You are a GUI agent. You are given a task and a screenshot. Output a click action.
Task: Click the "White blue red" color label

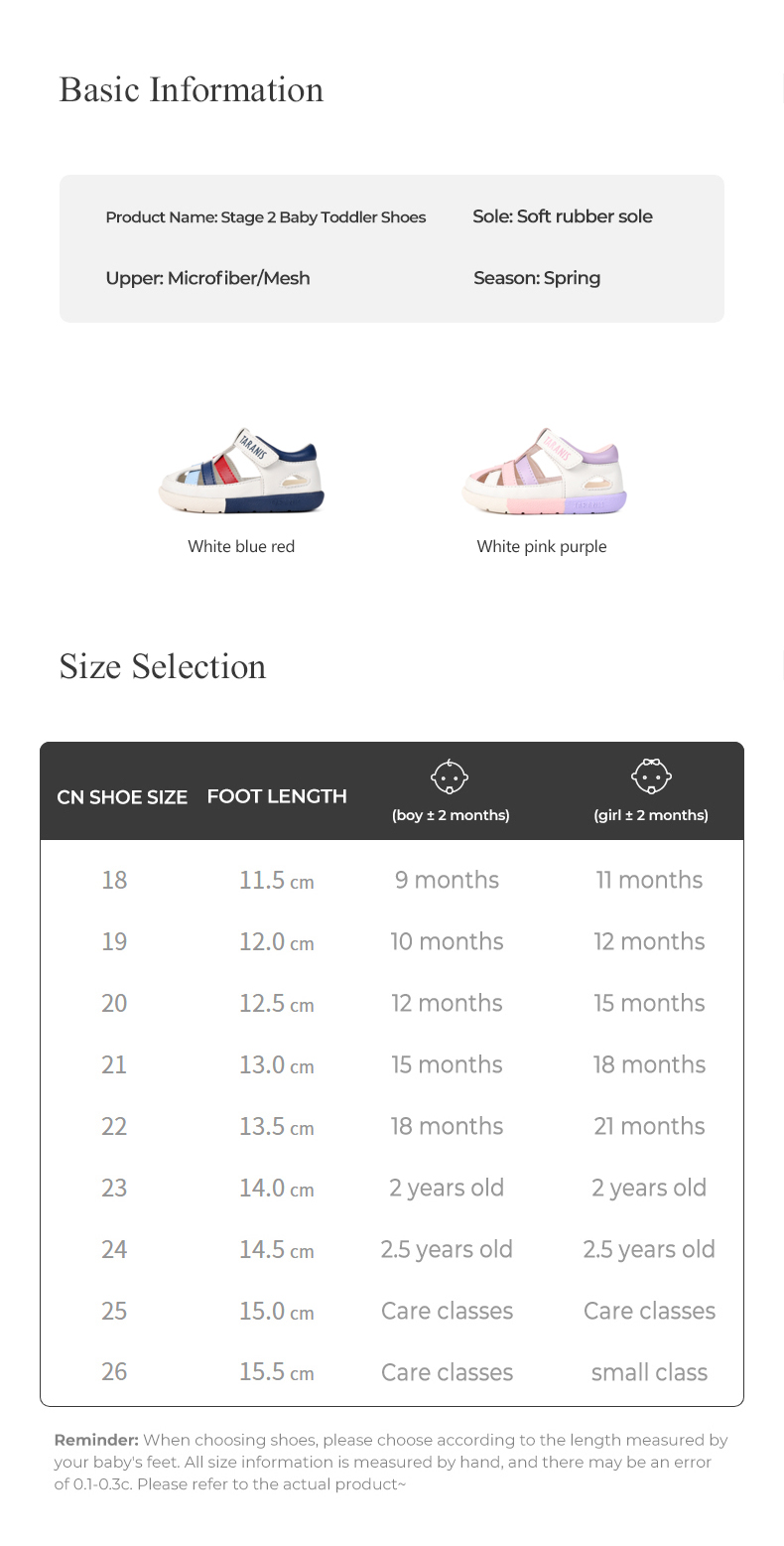pos(241,546)
